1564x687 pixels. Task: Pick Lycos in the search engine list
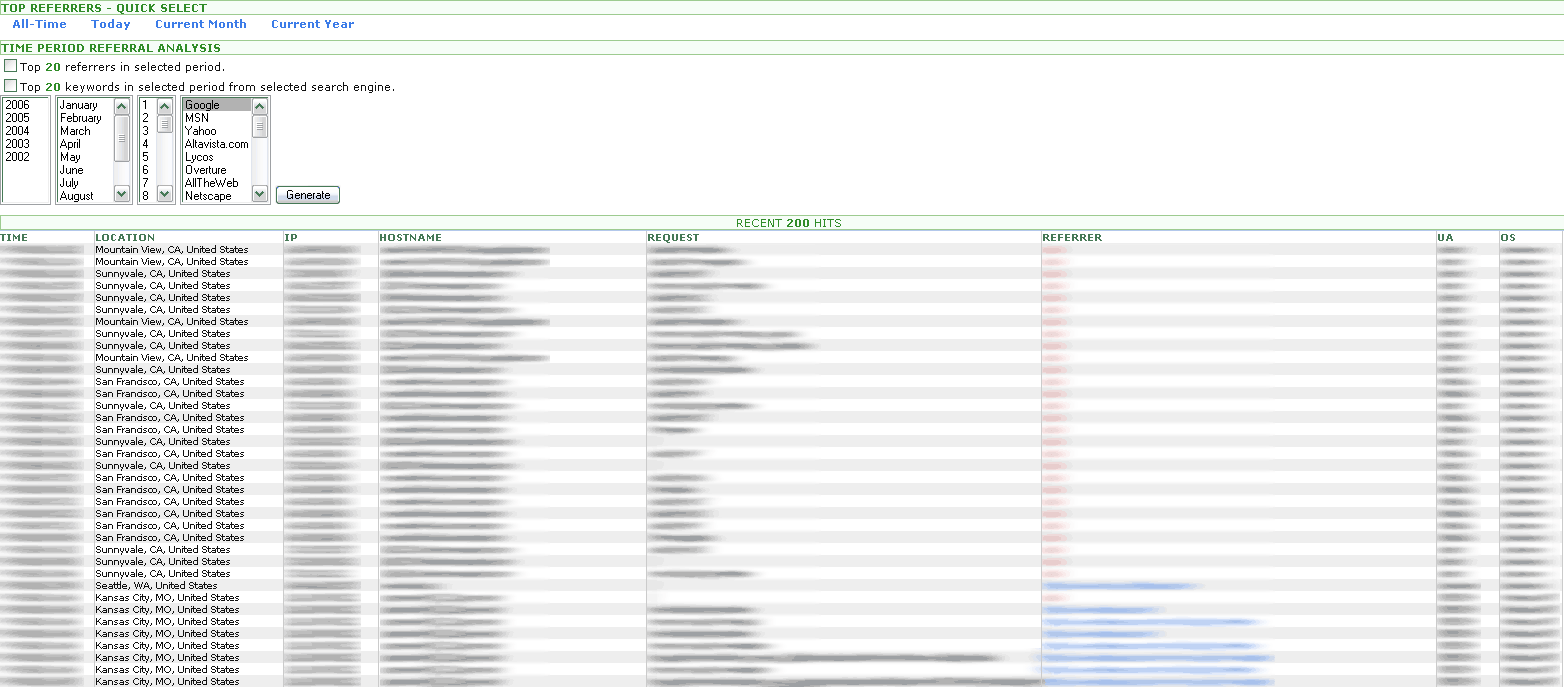tap(217, 157)
